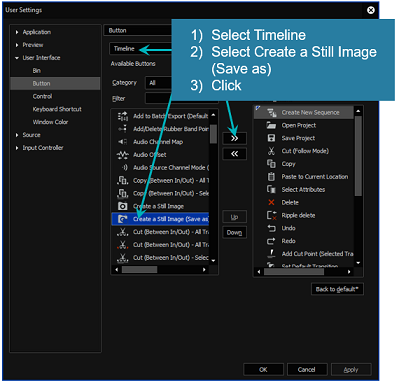Click the Cut (Between In/Out) - Selected scissors icon
The image size is (399, 385).
122,258
